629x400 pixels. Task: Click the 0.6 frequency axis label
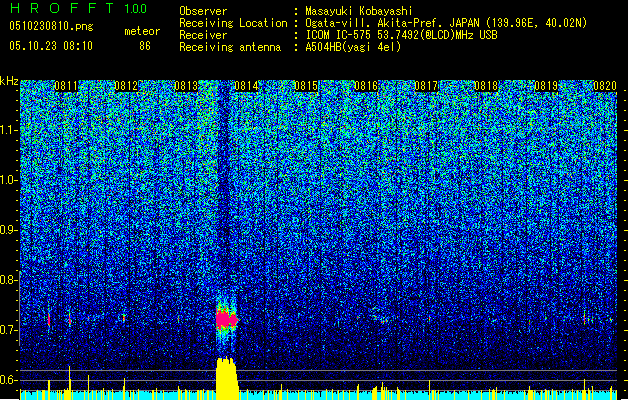click(8, 380)
